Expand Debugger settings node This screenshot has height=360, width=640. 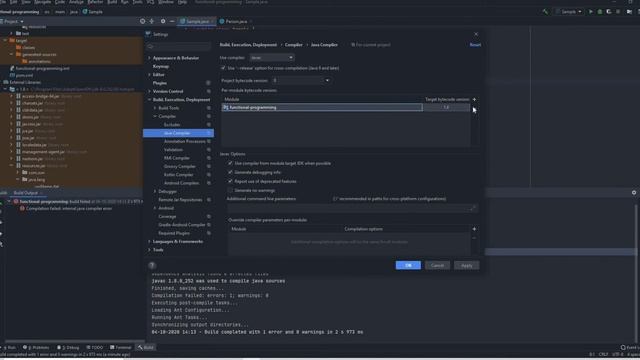155,191
